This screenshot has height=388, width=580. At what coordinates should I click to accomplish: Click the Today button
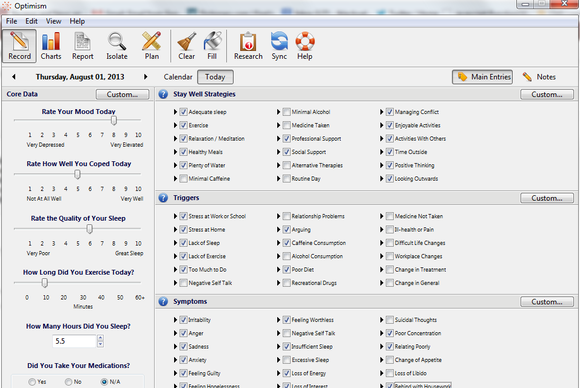click(215, 77)
